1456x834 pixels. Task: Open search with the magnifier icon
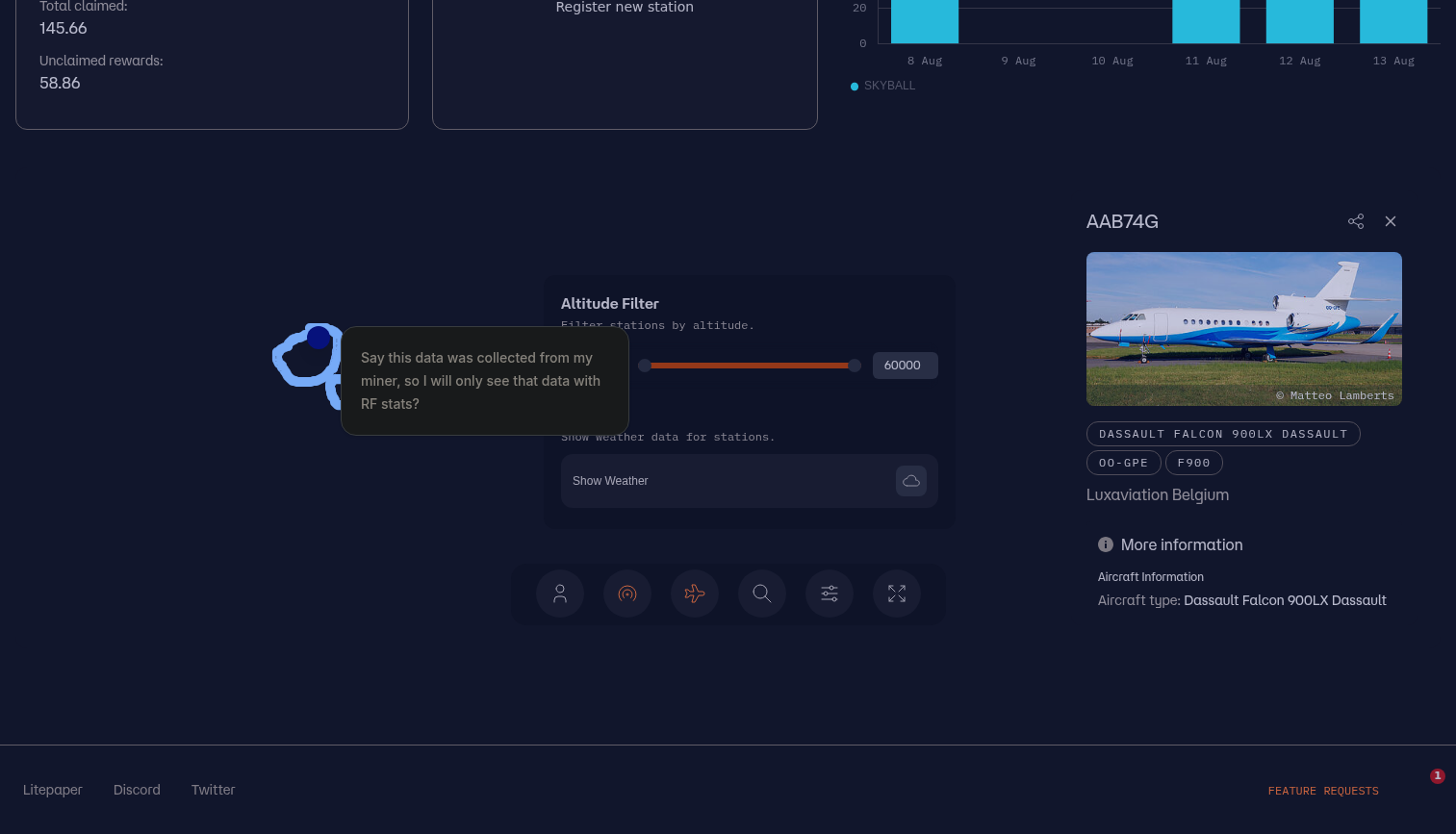coord(762,594)
